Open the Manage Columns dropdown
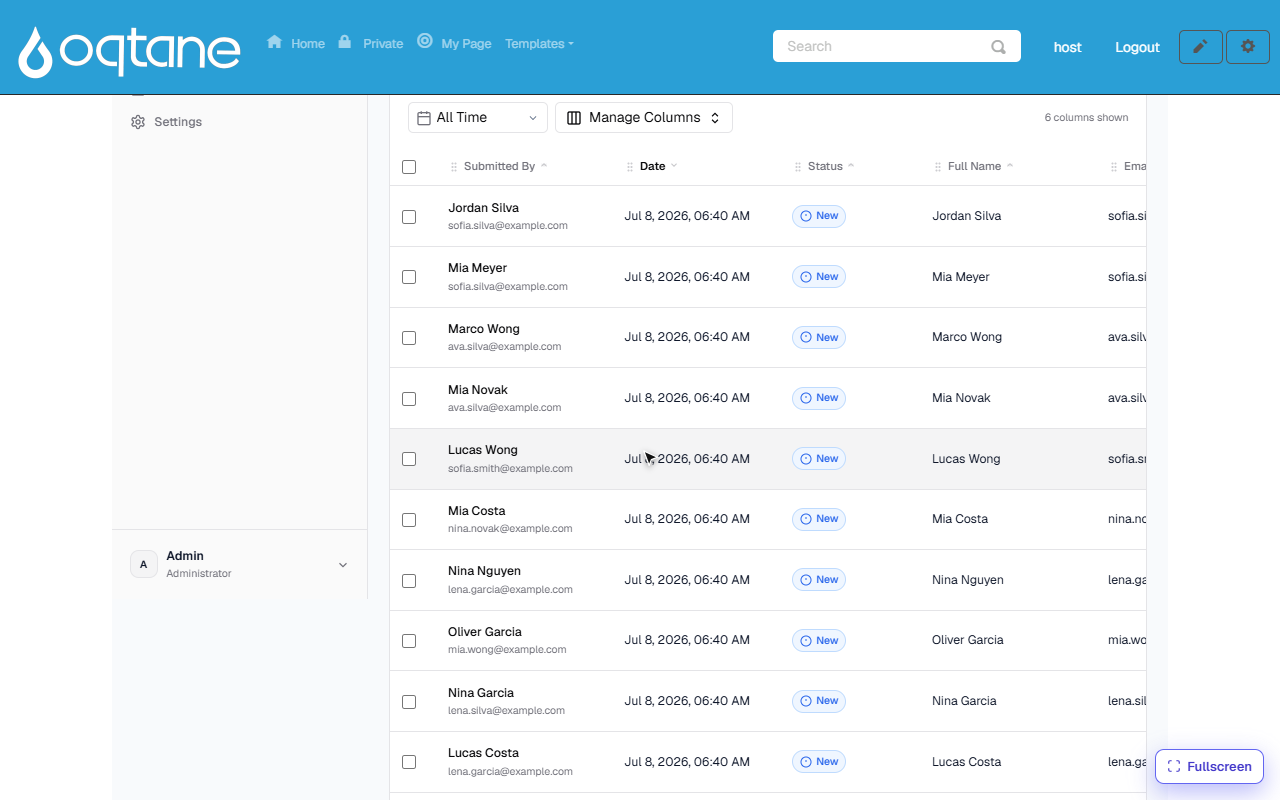The height and width of the screenshot is (800, 1280). pos(644,118)
